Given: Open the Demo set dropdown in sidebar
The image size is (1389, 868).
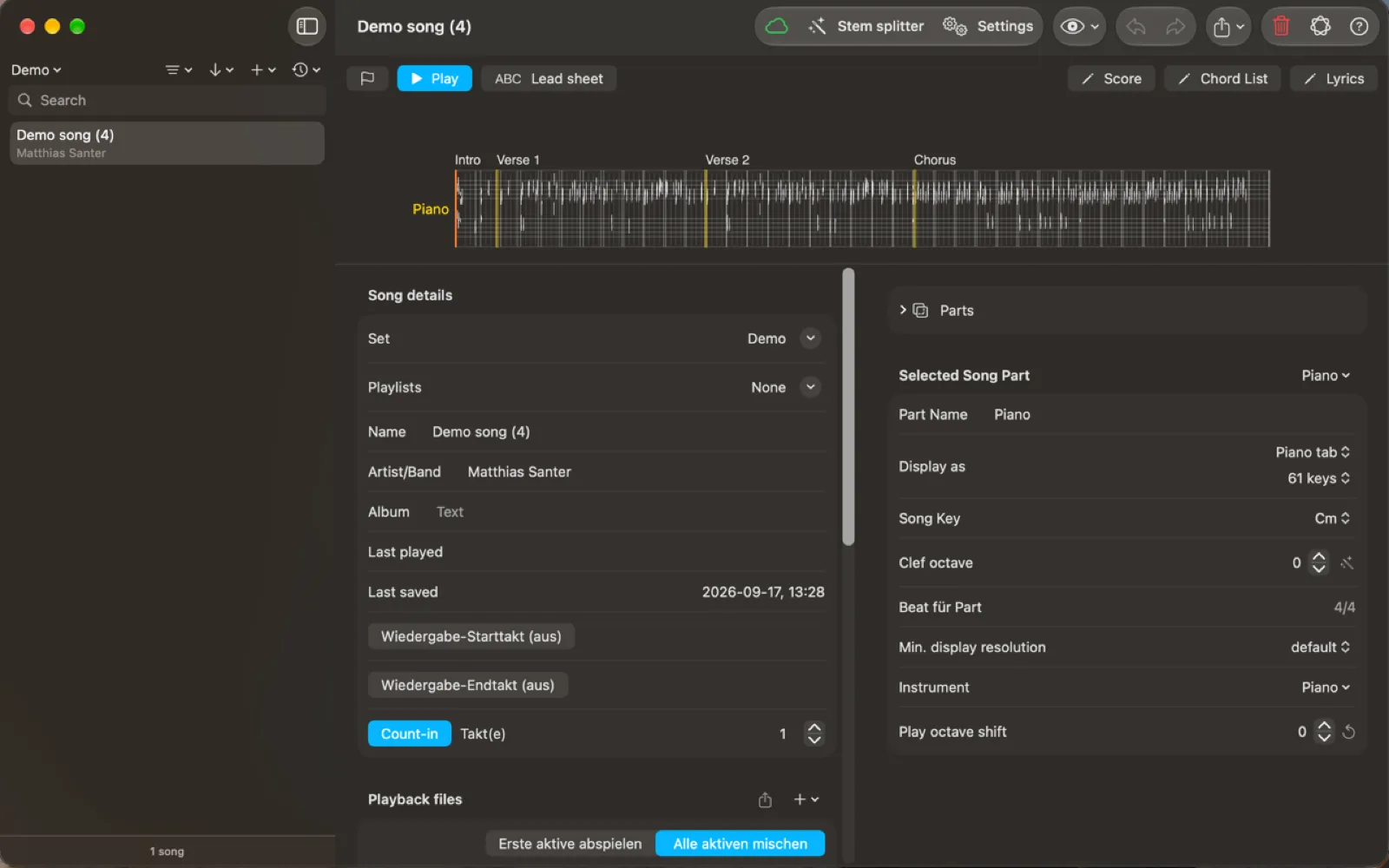Looking at the screenshot, I should point(36,70).
